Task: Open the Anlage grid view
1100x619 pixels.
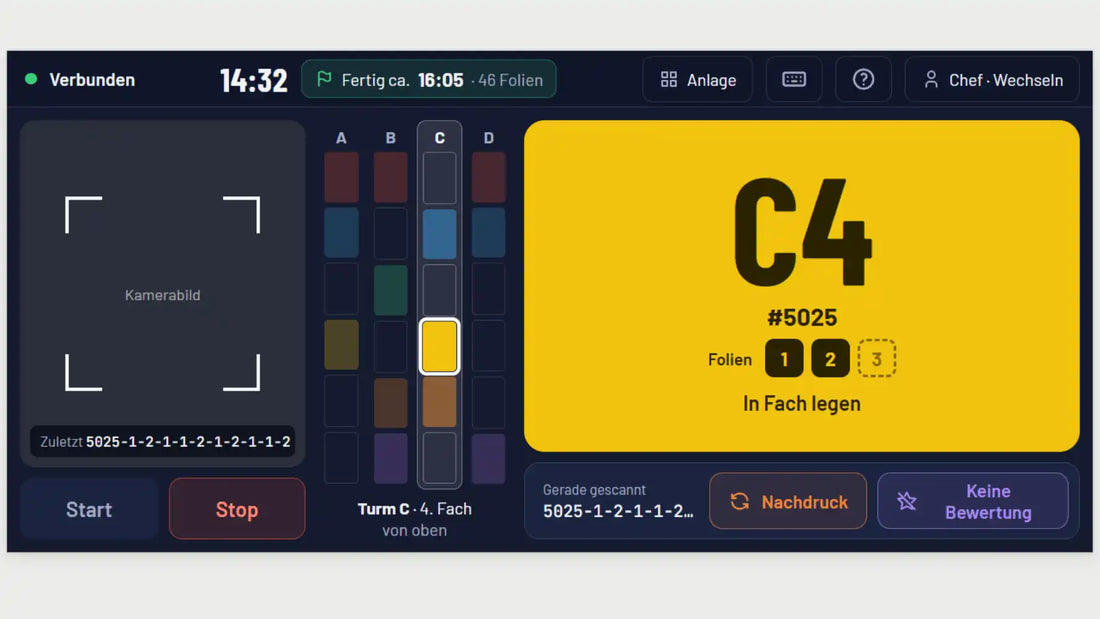Action: point(698,79)
